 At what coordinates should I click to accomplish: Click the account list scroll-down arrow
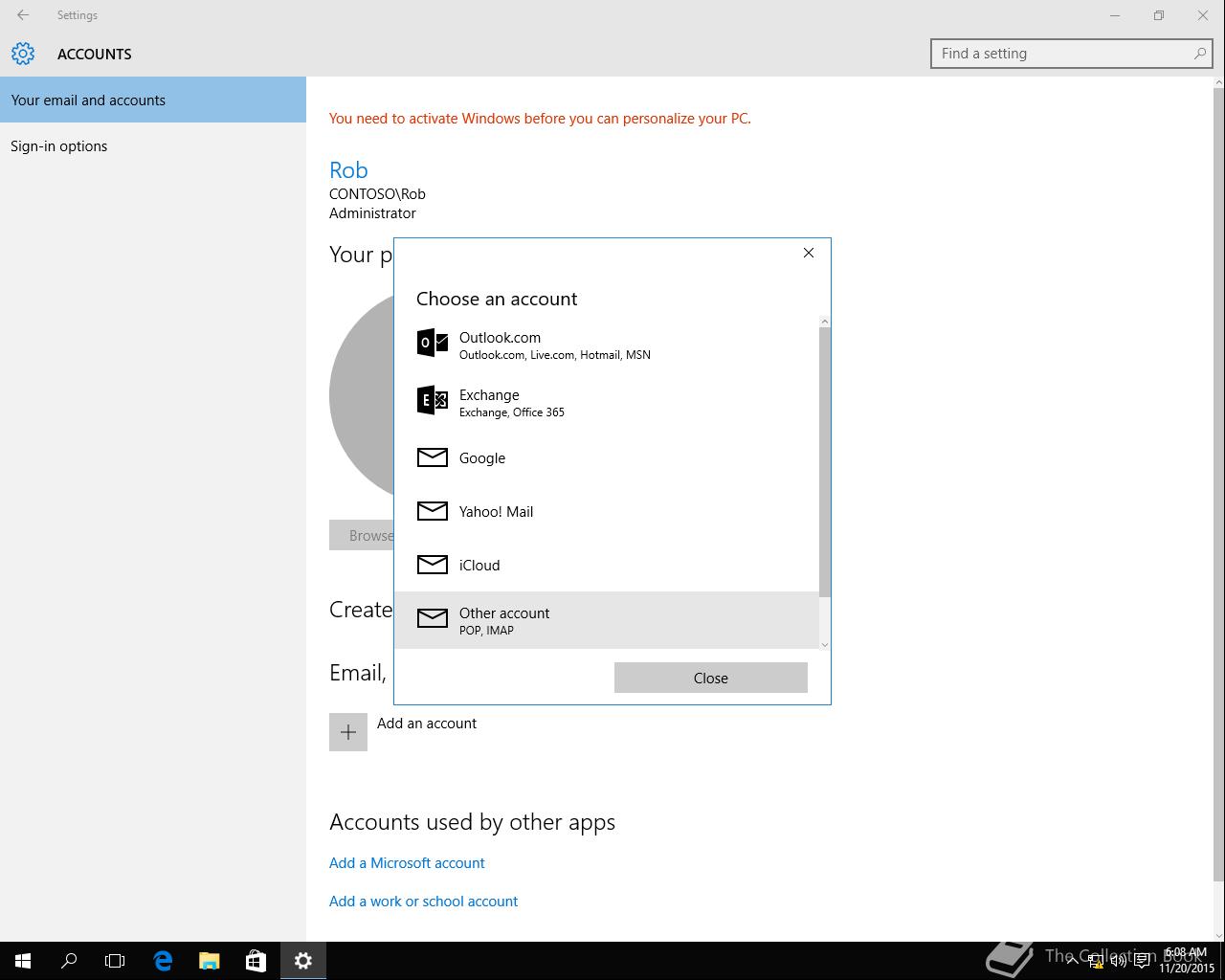[825, 644]
